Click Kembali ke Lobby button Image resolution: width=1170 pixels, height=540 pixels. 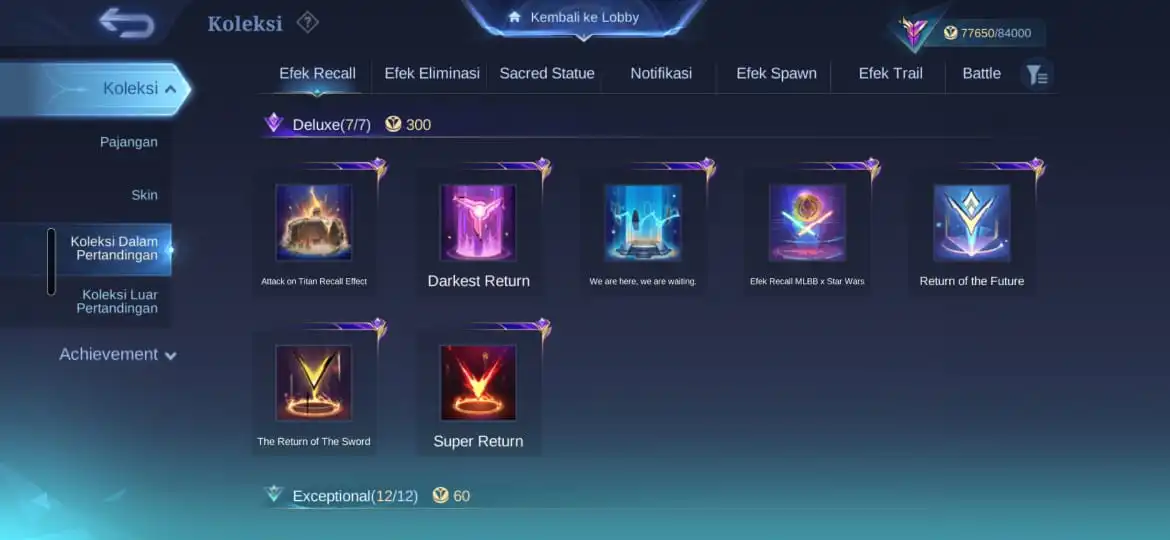[584, 17]
